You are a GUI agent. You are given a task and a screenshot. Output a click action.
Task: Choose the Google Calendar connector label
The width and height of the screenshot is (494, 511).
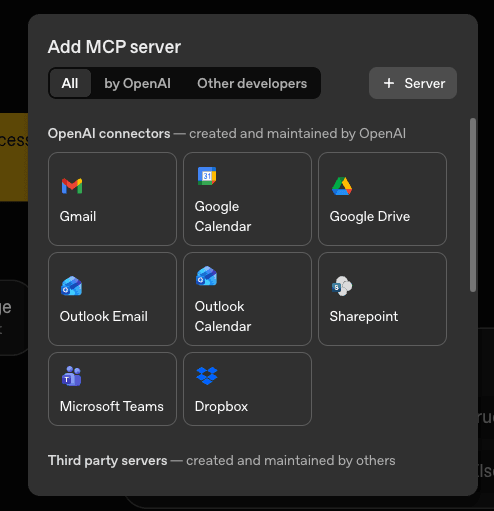pos(223,216)
